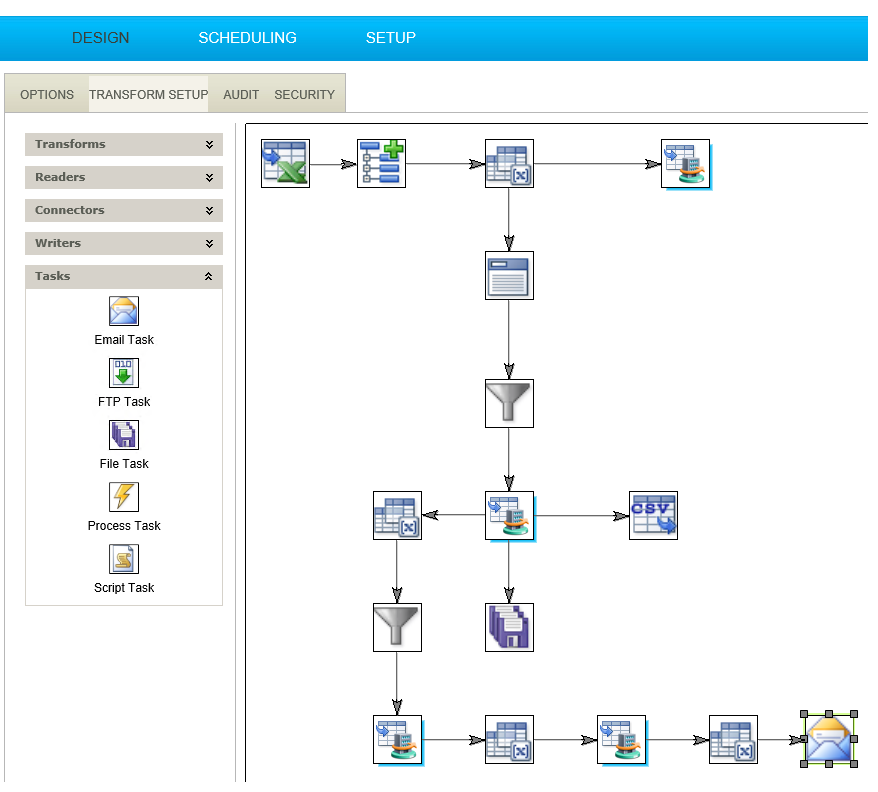Go to the SETUP menu
This screenshot has width=878, height=792.
click(390, 38)
